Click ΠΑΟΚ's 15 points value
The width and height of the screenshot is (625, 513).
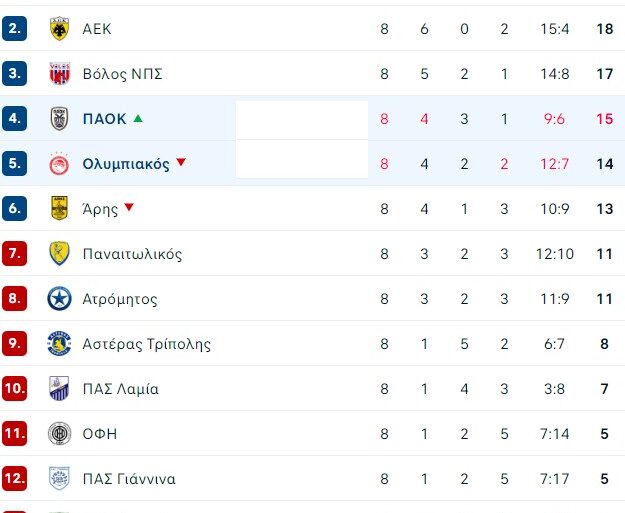604,119
